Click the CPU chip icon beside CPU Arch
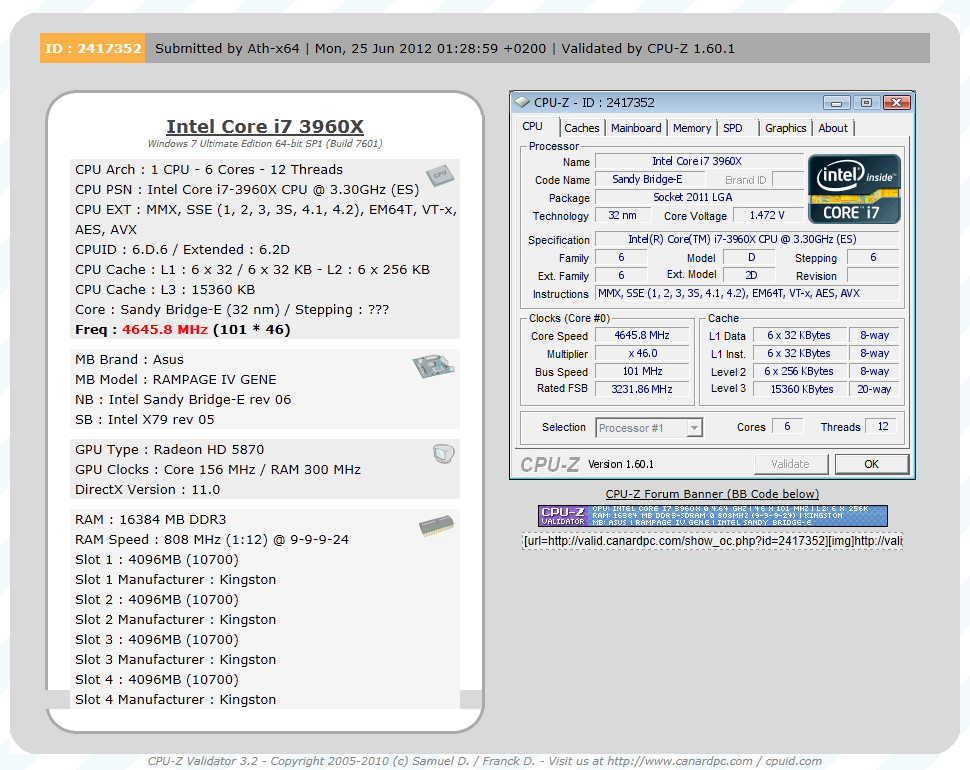970x770 pixels. tap(440, 175)
